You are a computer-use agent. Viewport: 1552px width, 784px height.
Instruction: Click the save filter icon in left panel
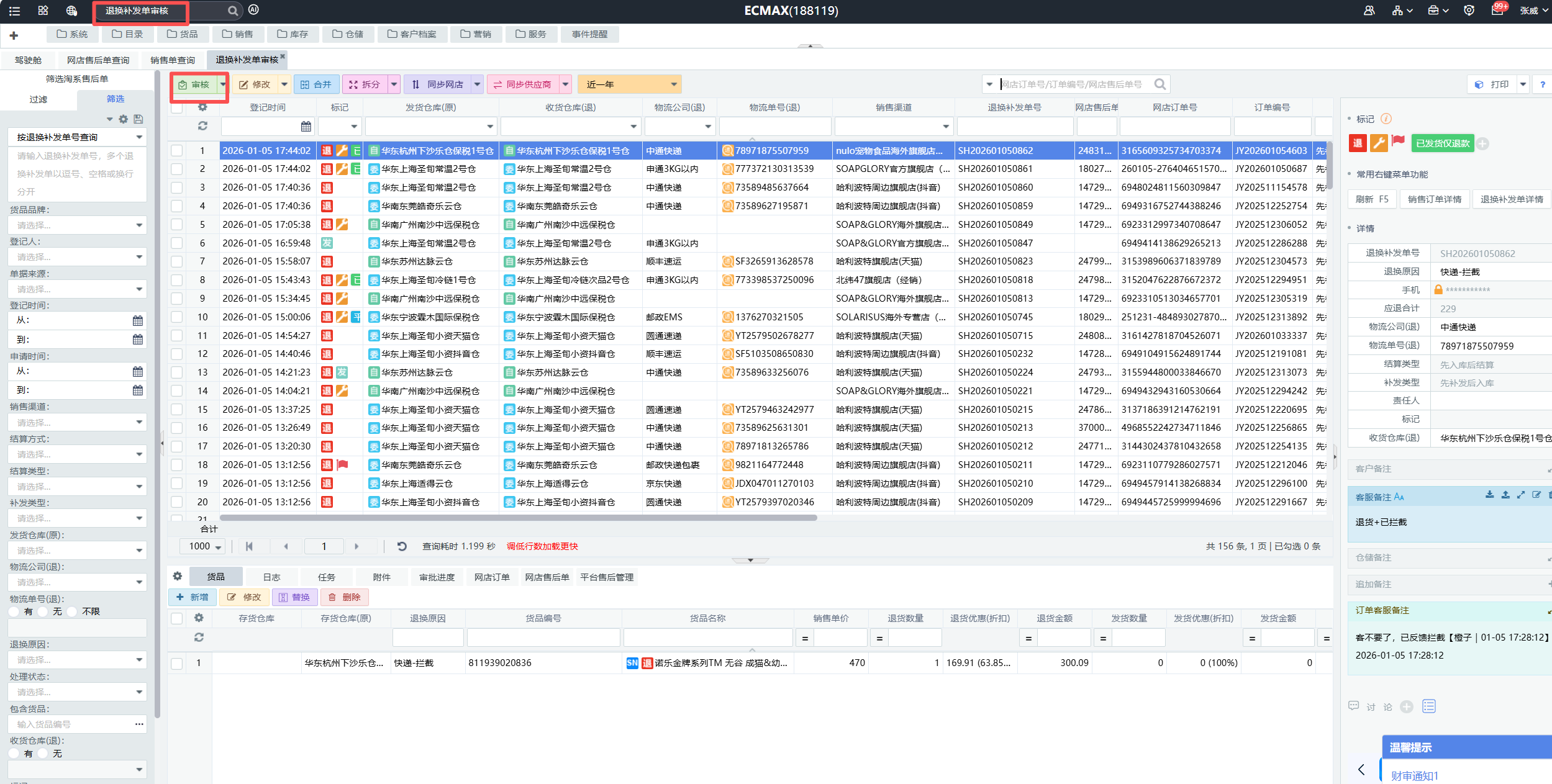(138, 119)
